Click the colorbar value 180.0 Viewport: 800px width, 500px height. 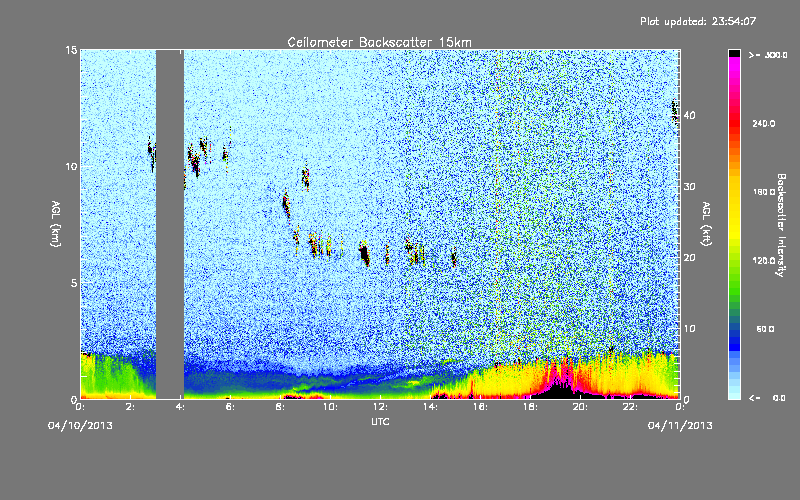[764, 192]
